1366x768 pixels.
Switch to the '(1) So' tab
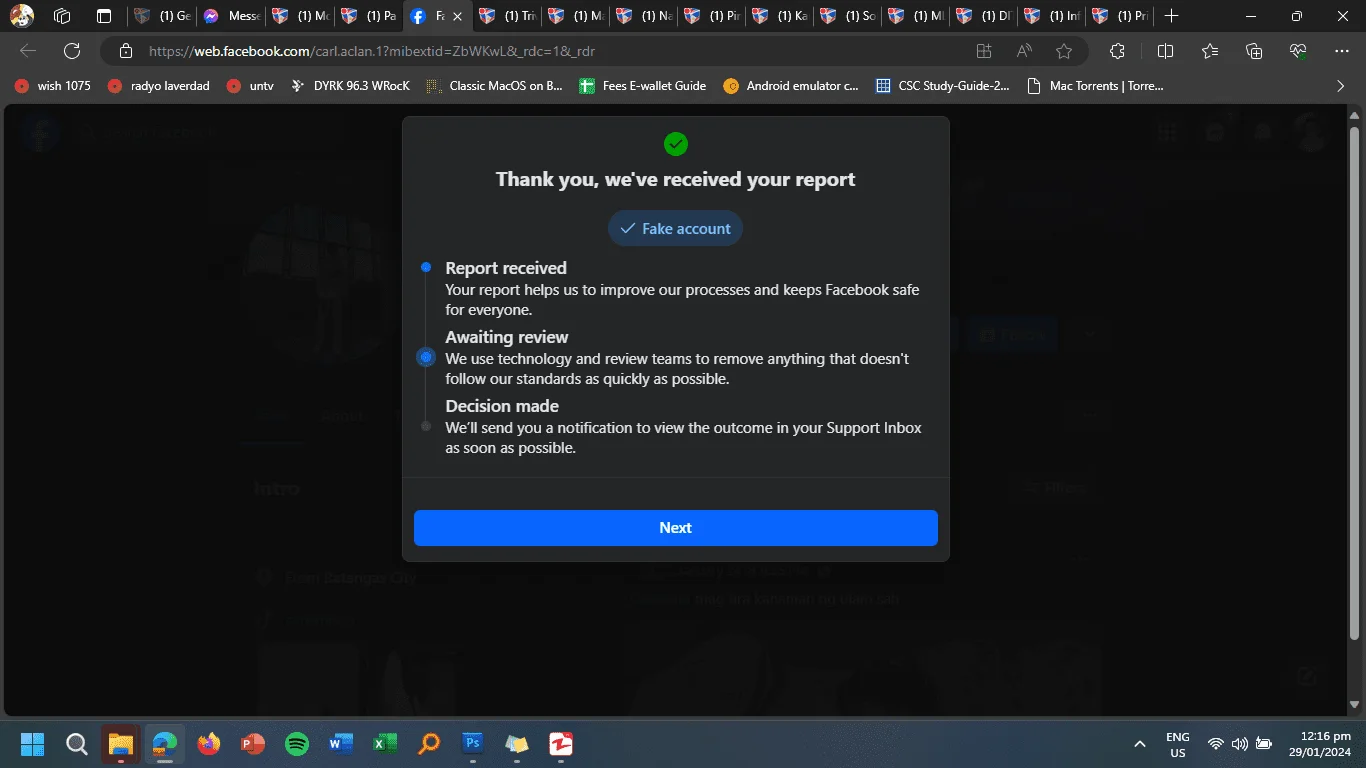tap(849, 16)
